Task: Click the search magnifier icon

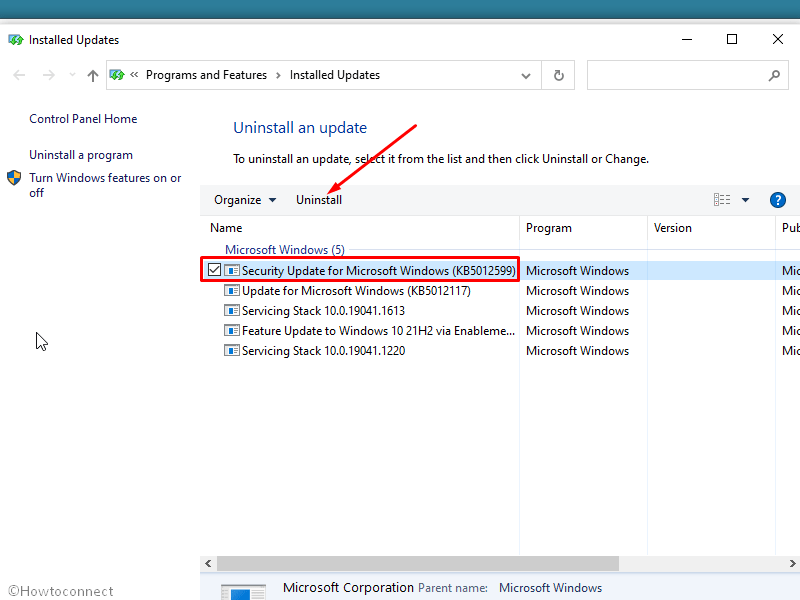Action: click(x=774, y=76)
